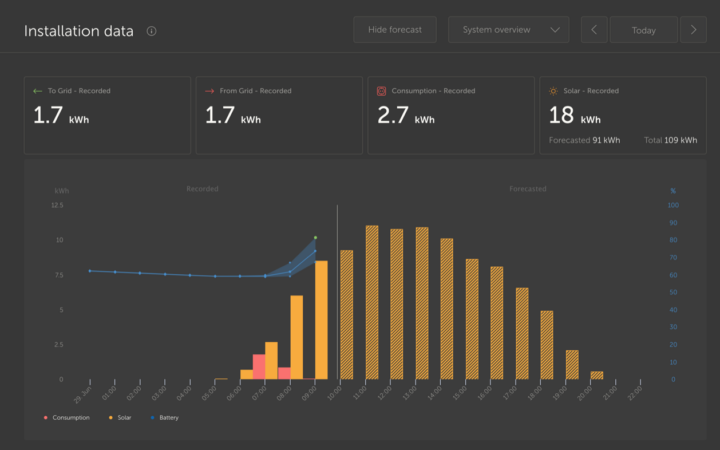Toggle the Consumption legend entry

click(x=67, y=417)
